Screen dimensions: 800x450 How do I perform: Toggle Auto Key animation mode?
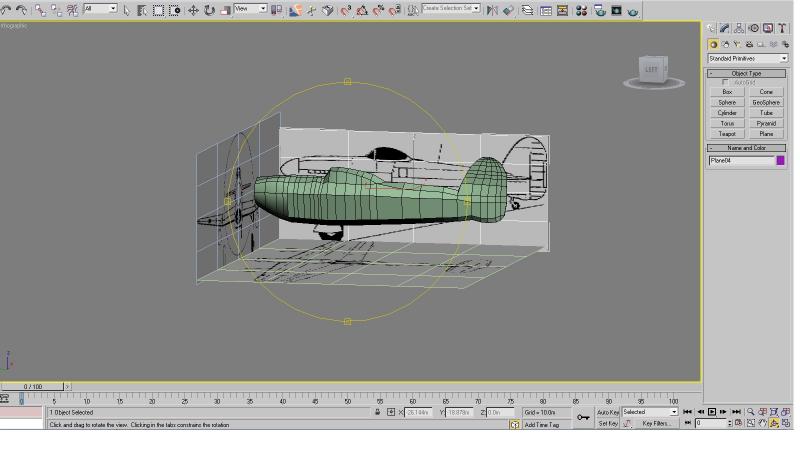608,412
